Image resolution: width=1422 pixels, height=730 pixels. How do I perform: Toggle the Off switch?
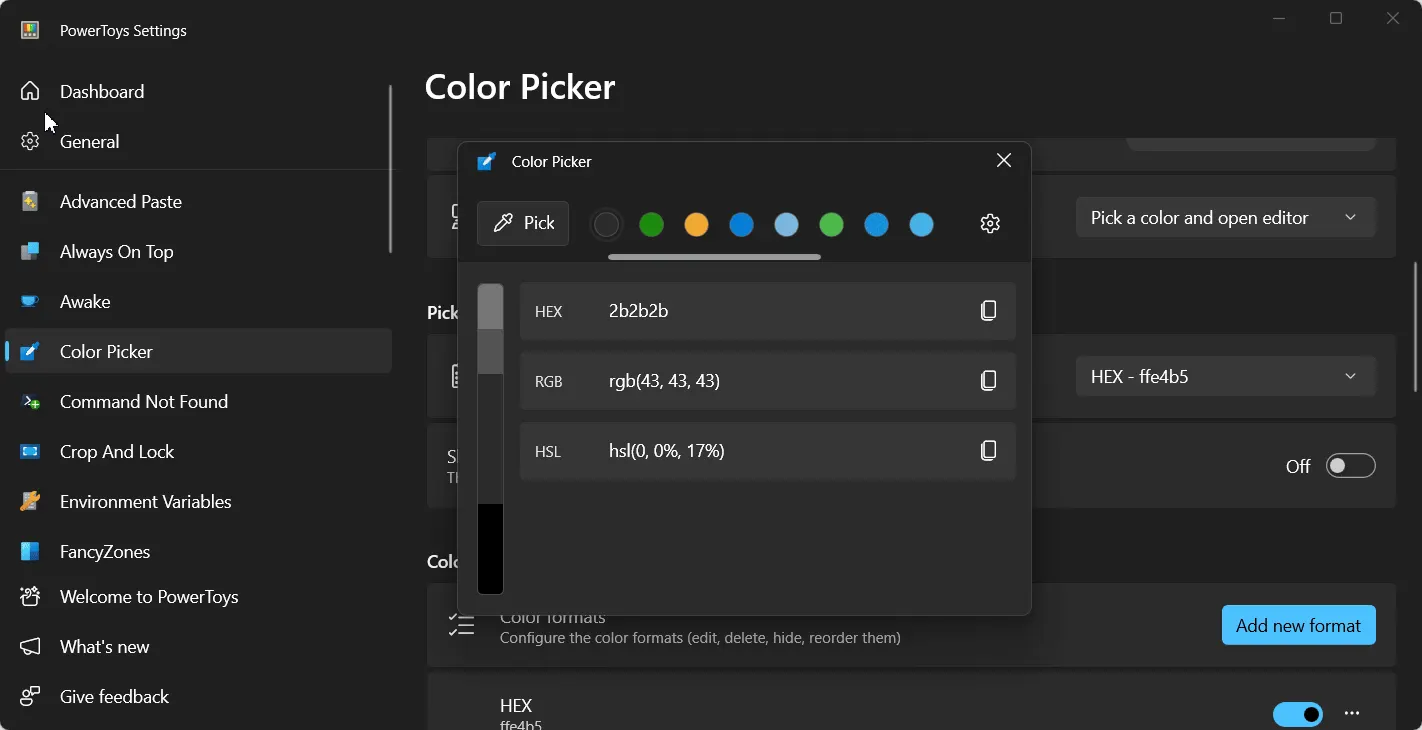(1350, 466)
